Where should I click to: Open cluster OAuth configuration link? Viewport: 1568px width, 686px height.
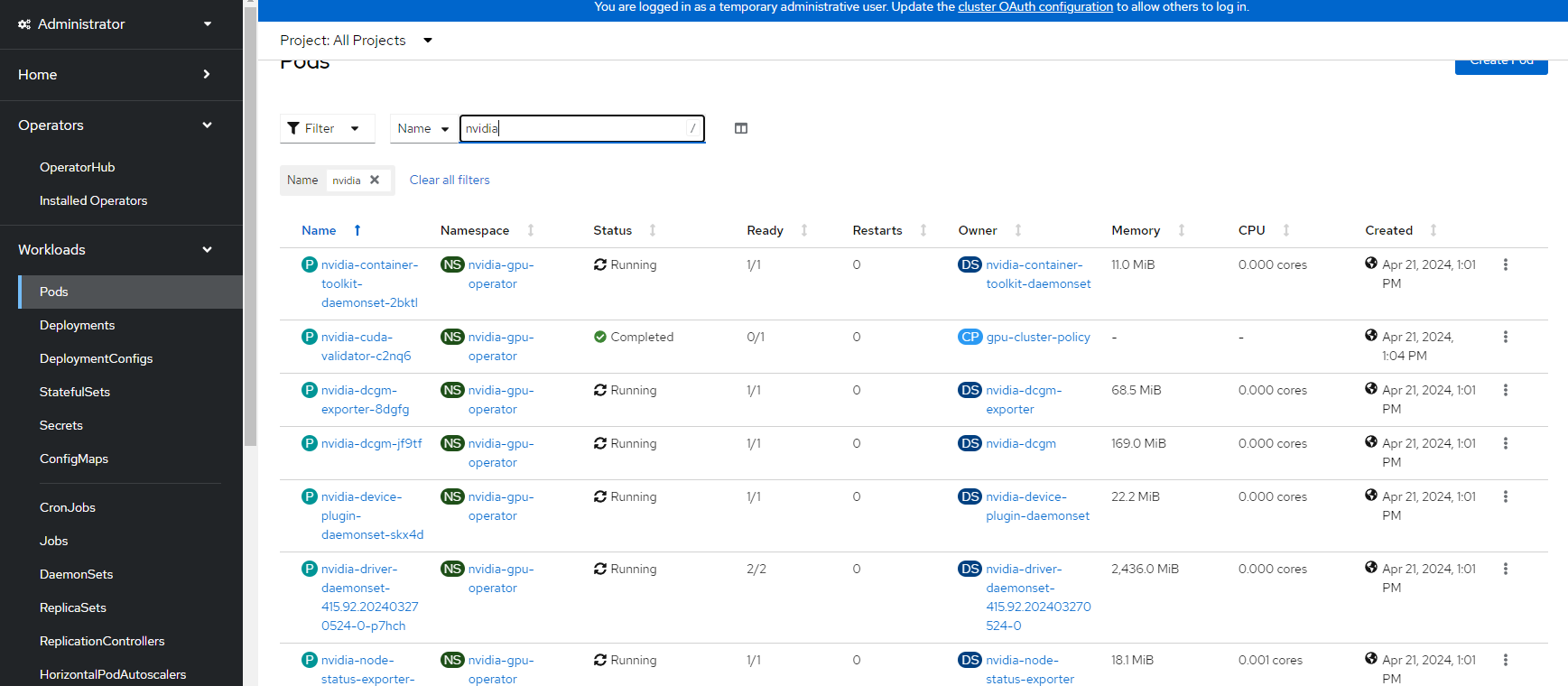click(1035, 7)
